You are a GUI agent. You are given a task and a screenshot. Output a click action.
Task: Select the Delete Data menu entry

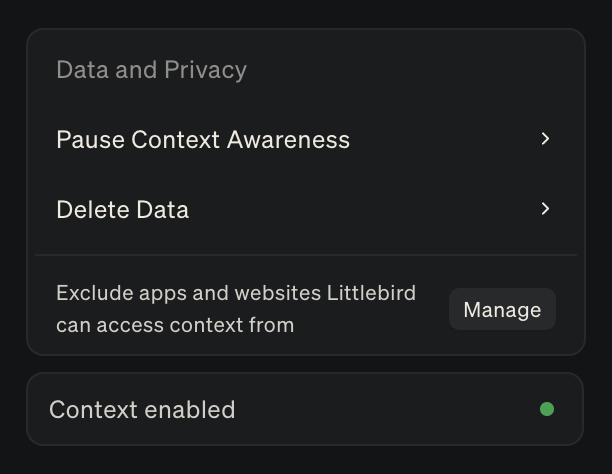click(x=122, y=209)
